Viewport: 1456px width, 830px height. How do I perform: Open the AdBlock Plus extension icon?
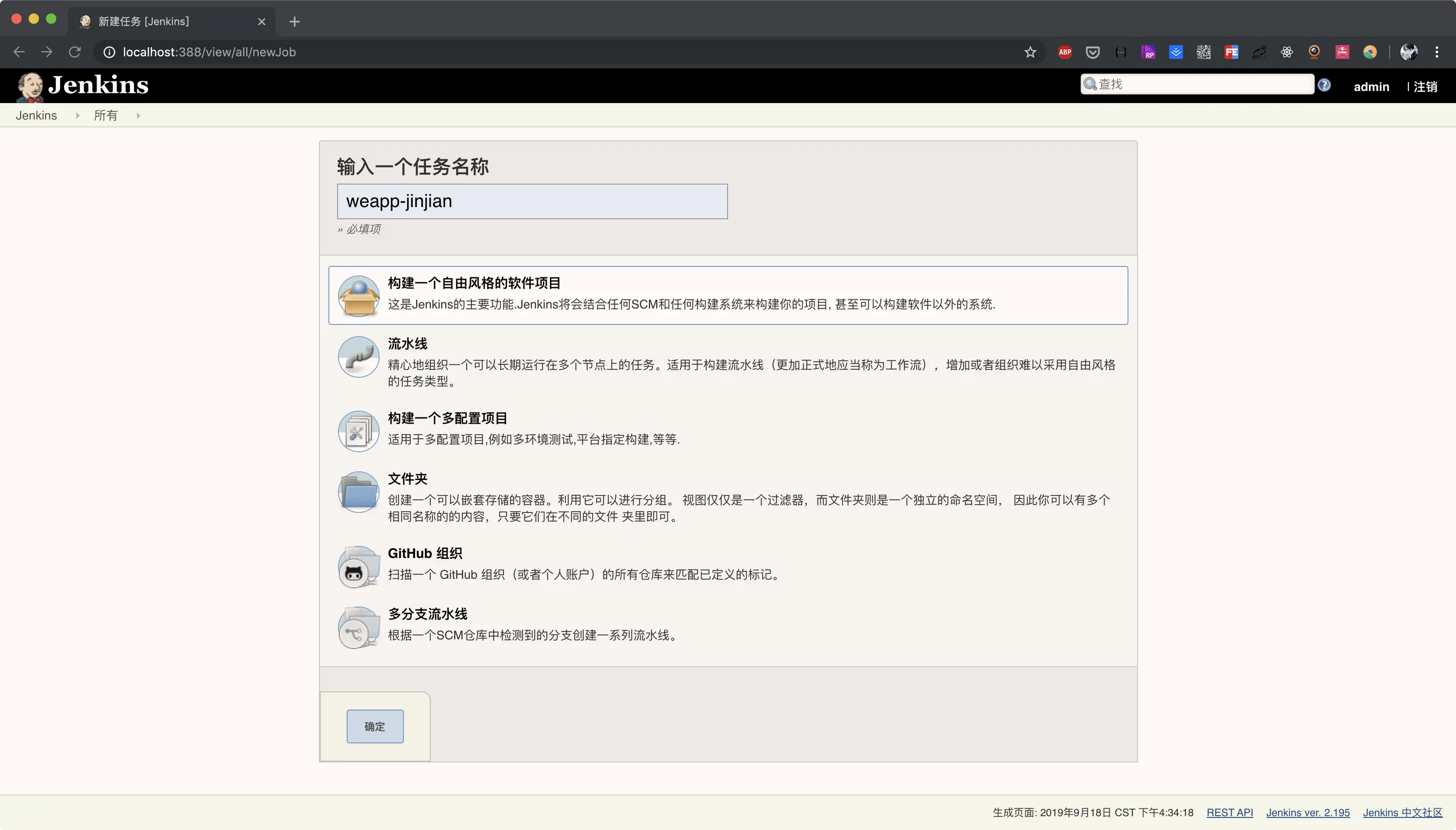tap(1065, 52)
